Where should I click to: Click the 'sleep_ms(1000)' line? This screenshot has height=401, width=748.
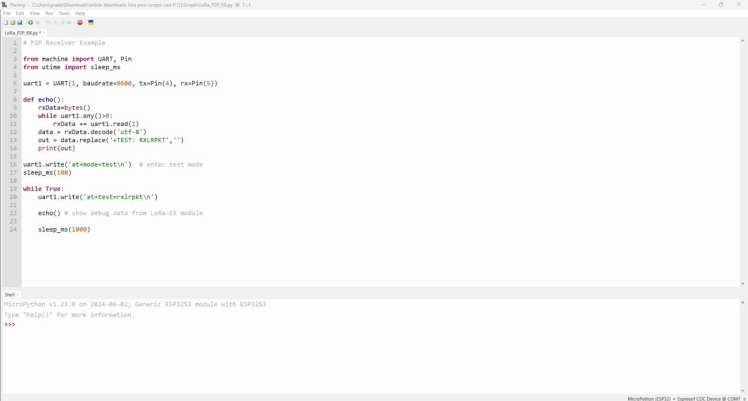(64, 229)
